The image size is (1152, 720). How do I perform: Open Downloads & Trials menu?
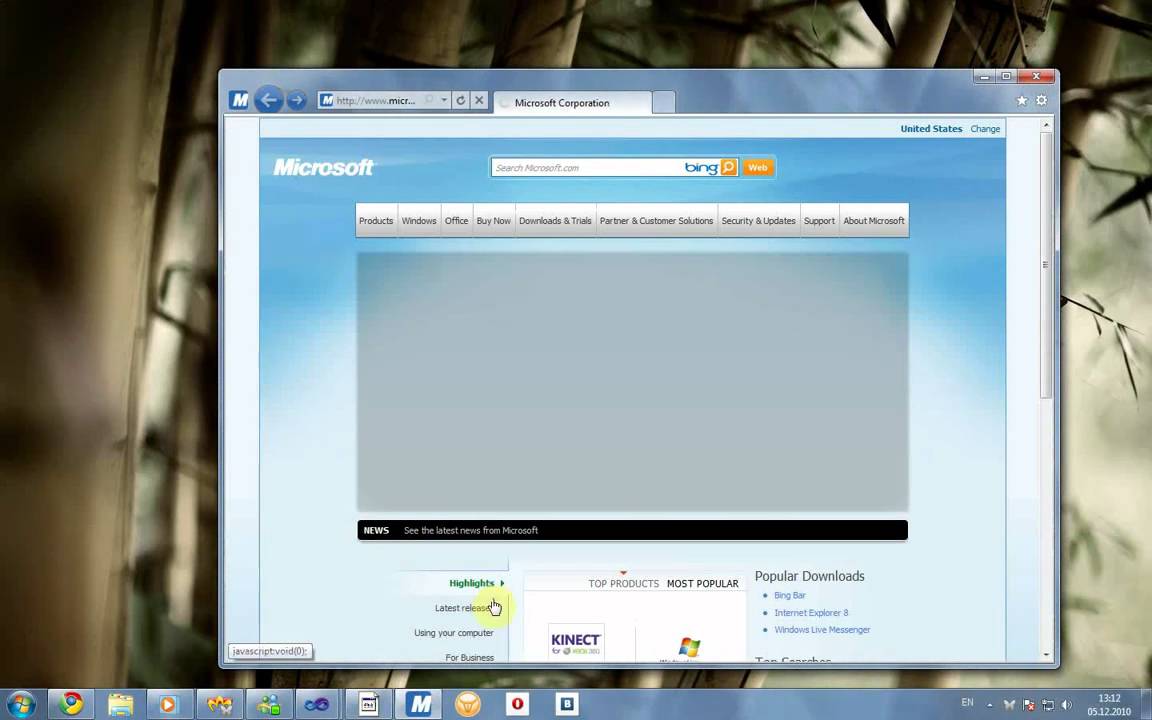tap(555, 220)
